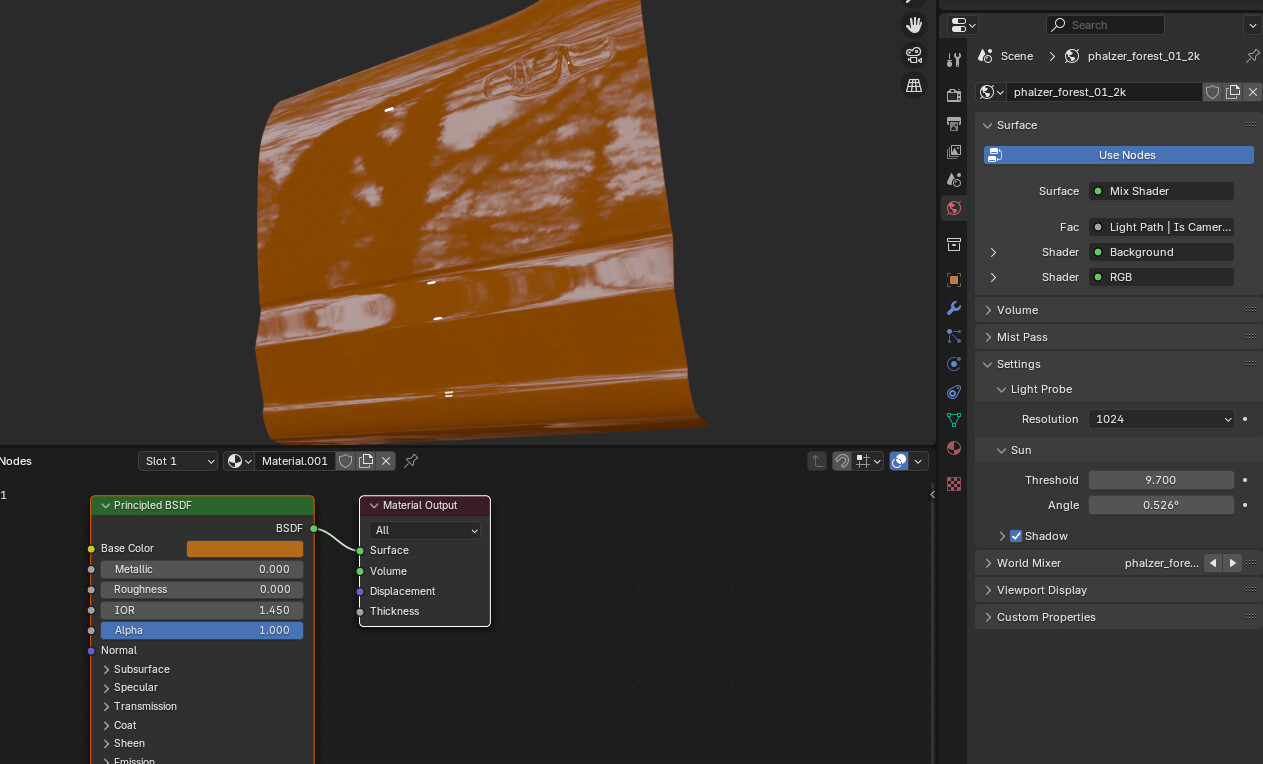This screenshot has height=764, width=1263.
Task: Edit the world name phalzer_forest_01_2k field
Action: point(1104,92)
